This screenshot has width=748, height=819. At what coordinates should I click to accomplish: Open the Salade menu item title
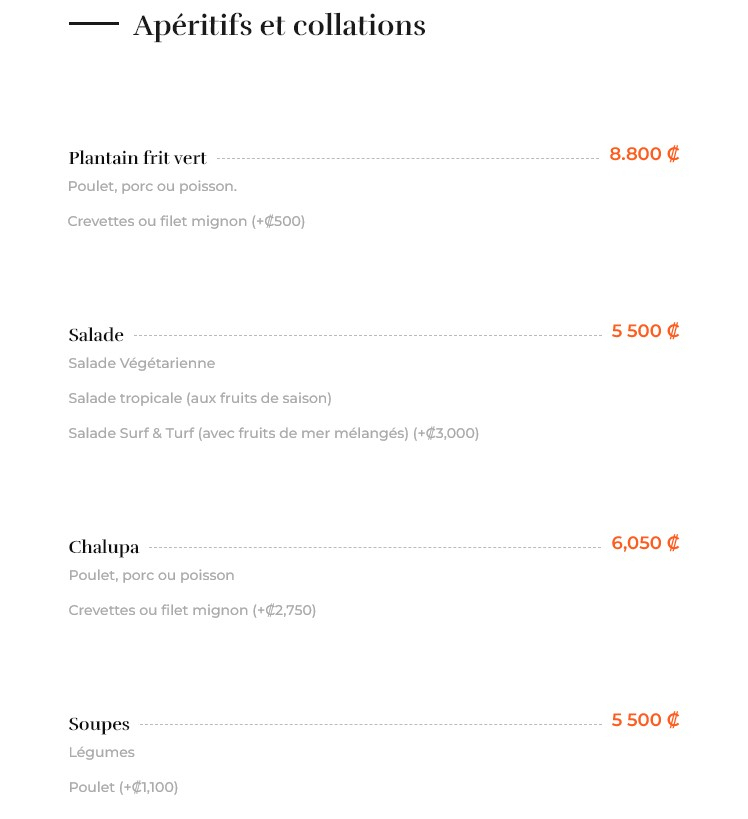[96, 335]
